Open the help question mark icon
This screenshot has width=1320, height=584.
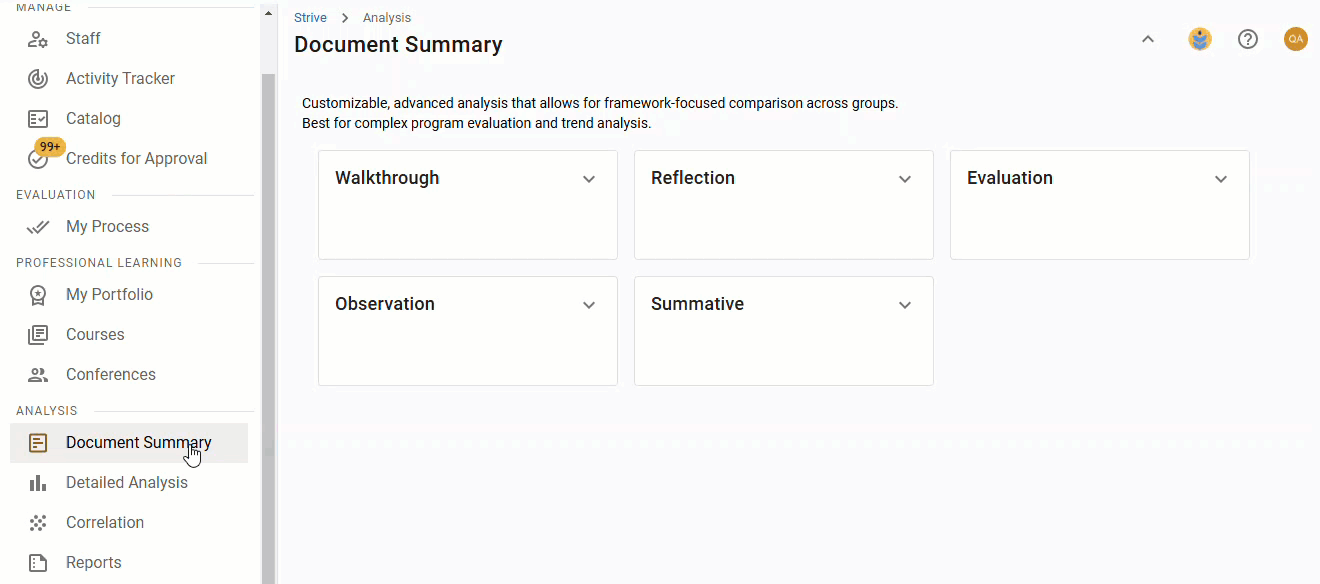coord(1248,39)
